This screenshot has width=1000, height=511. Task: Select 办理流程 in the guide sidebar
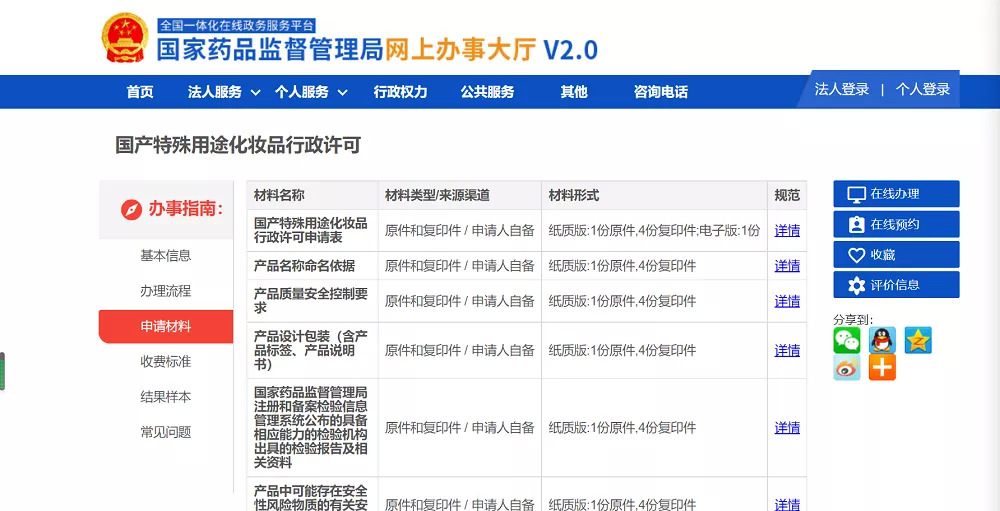166,292
